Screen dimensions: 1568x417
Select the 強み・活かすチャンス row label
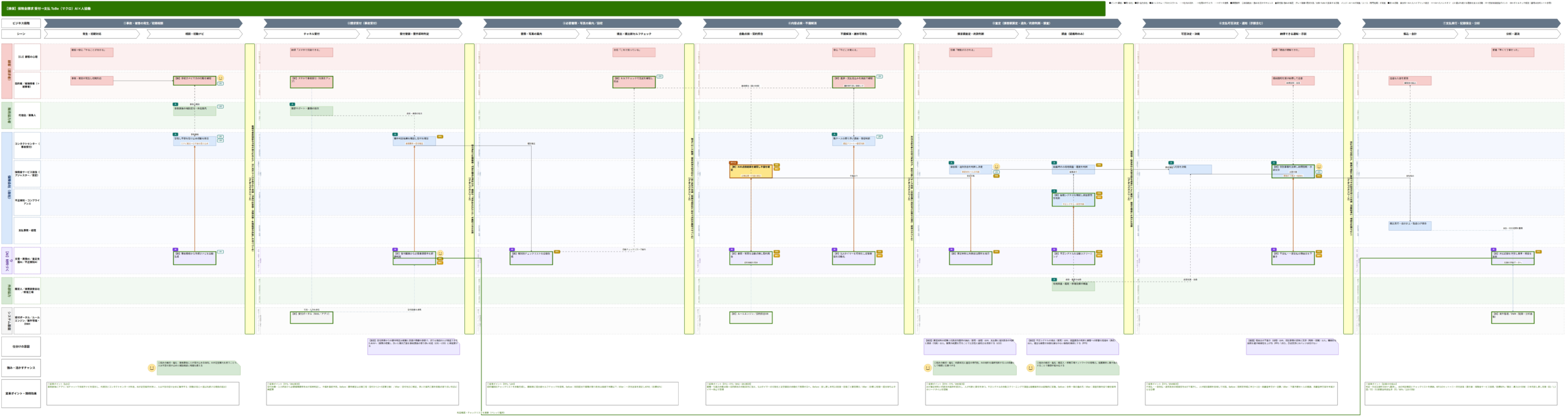point(21,368)
